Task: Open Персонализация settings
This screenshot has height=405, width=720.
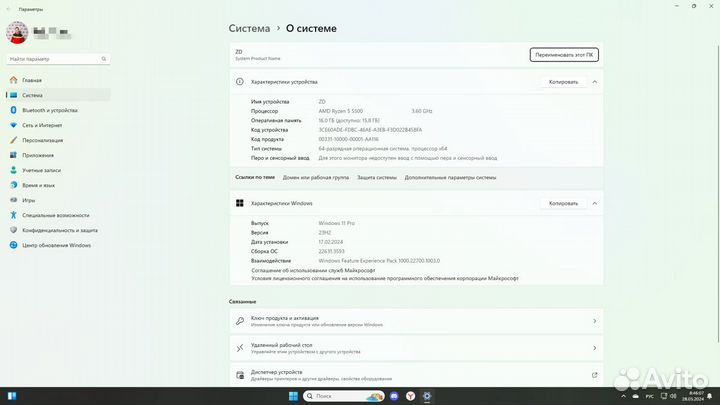Action: (x=58, y=140)
